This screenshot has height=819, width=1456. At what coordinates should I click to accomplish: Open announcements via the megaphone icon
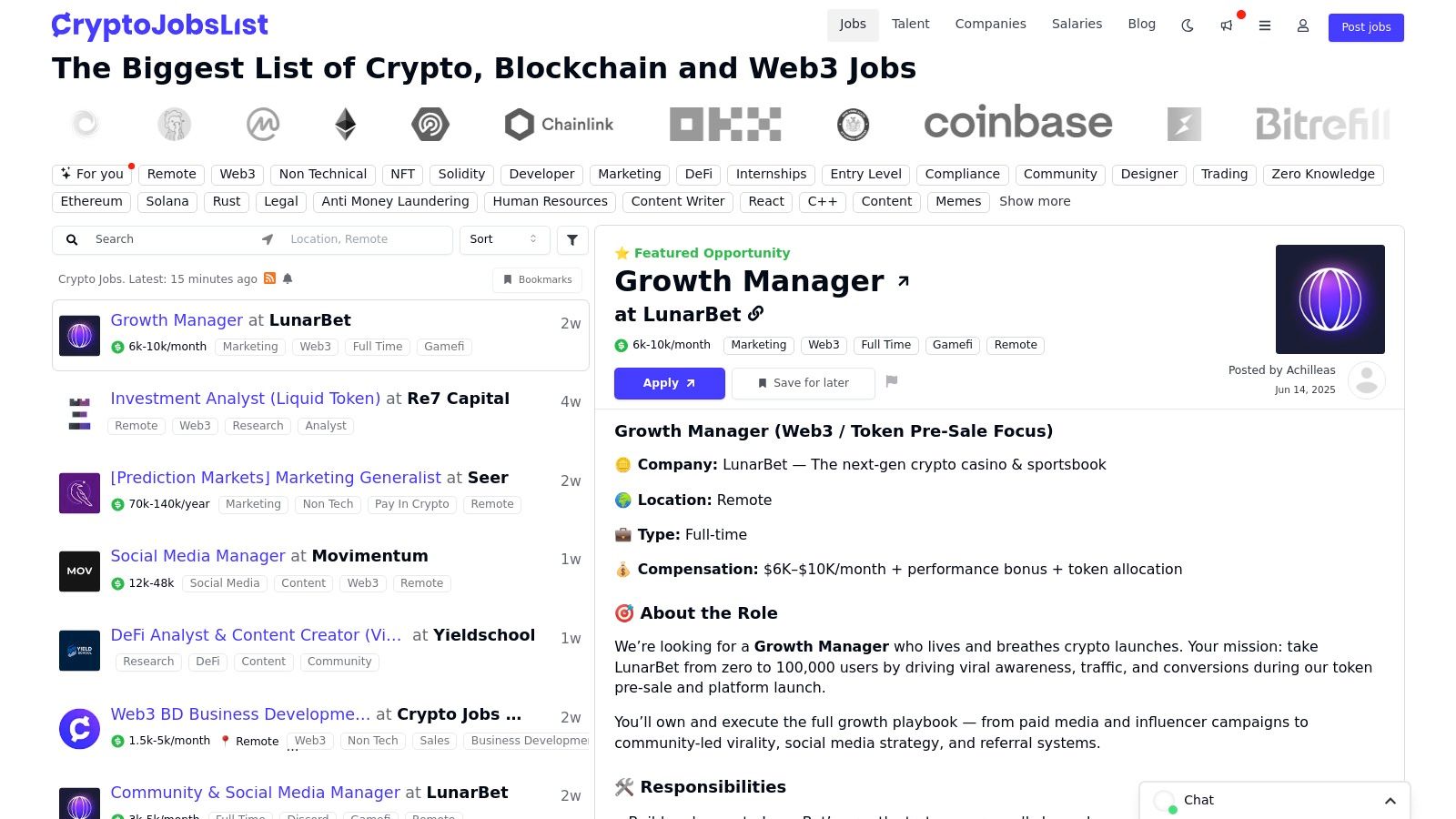(1226, 26)
